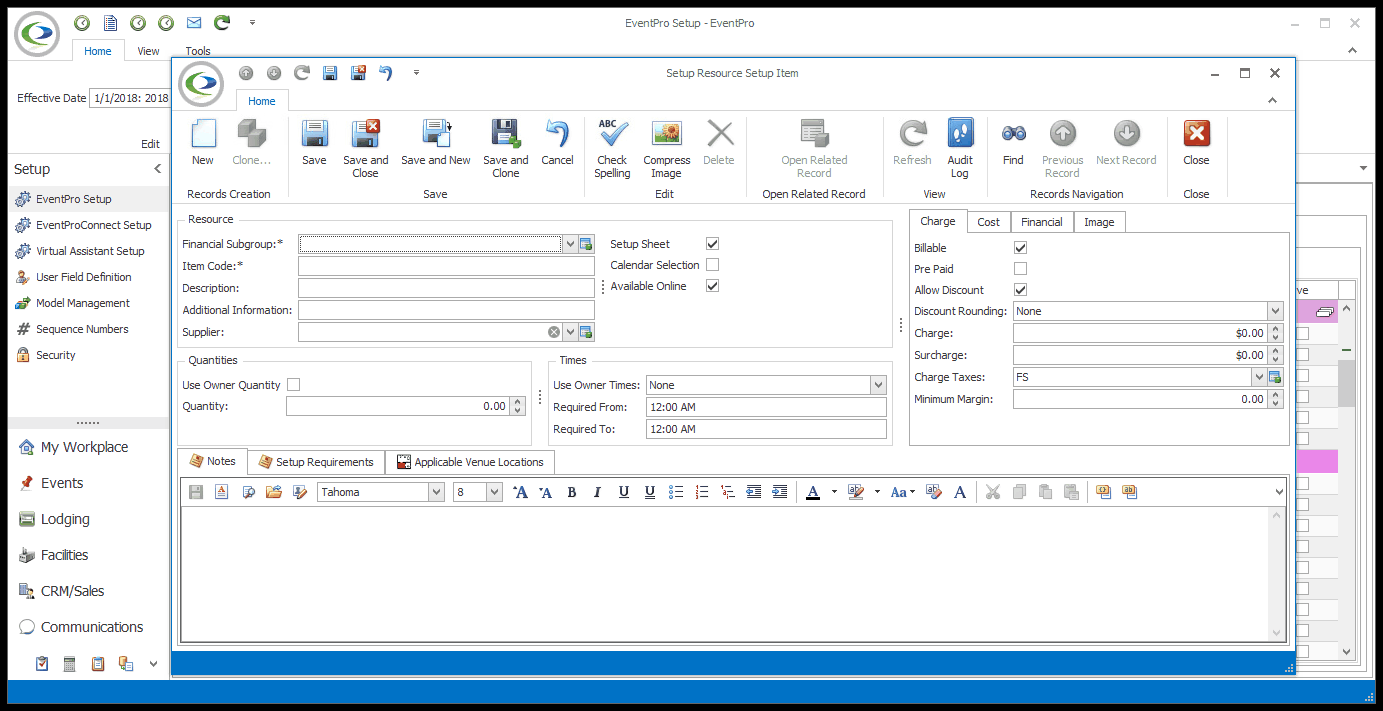Open the Financial tab
This screenshot has height=711, width=1383.
(1041, 222)
